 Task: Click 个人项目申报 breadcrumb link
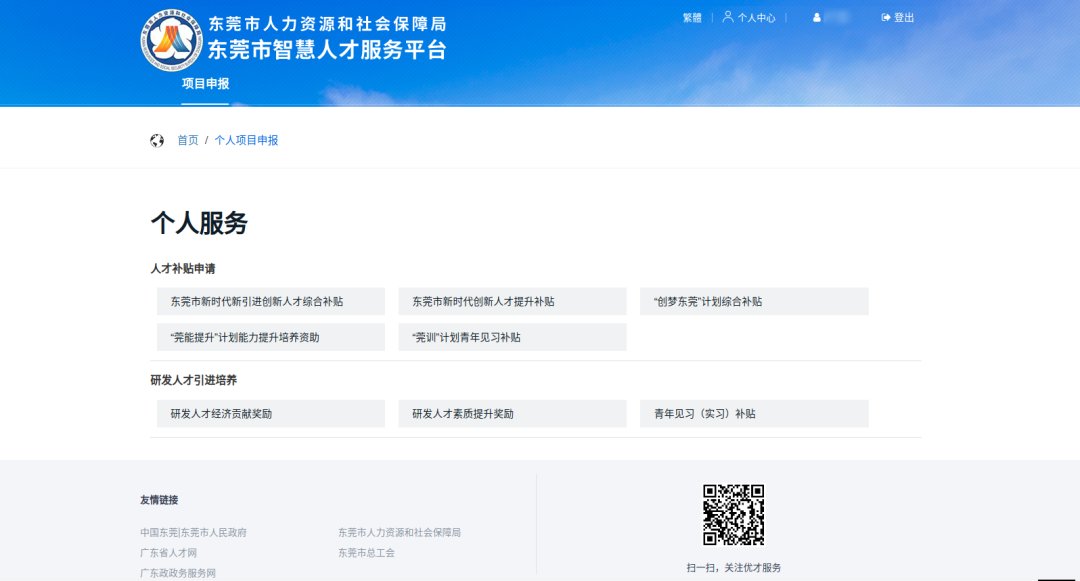click(246, 141)
